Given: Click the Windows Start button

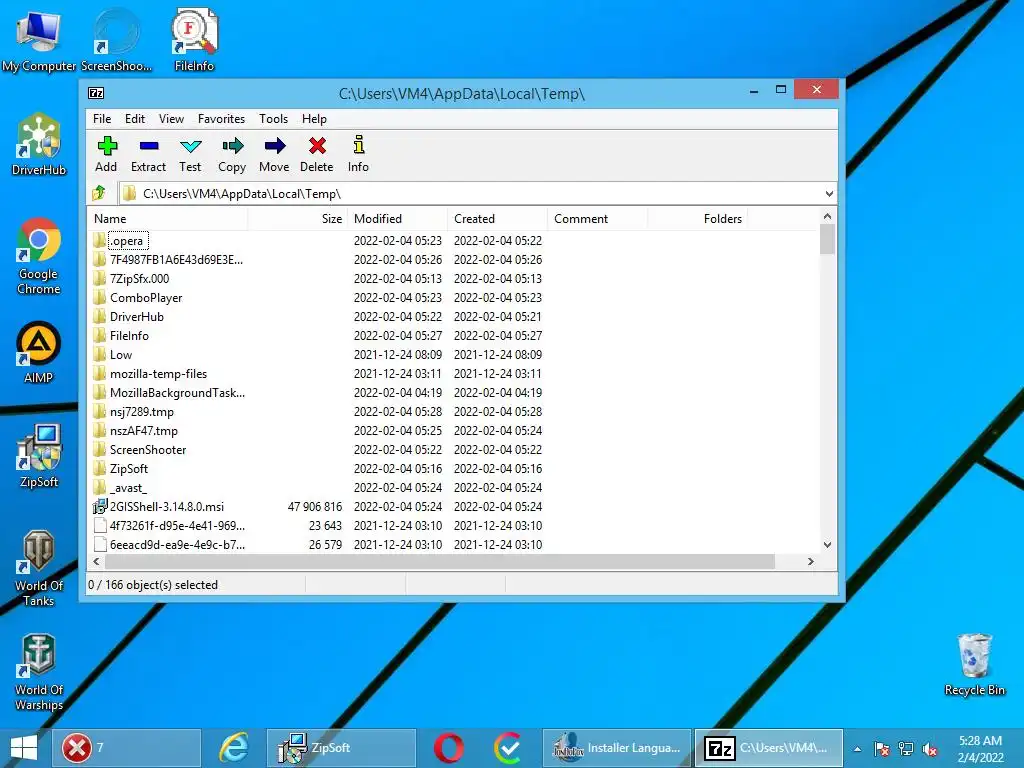Looking at the screenshot, I should (x=24, y=748).
